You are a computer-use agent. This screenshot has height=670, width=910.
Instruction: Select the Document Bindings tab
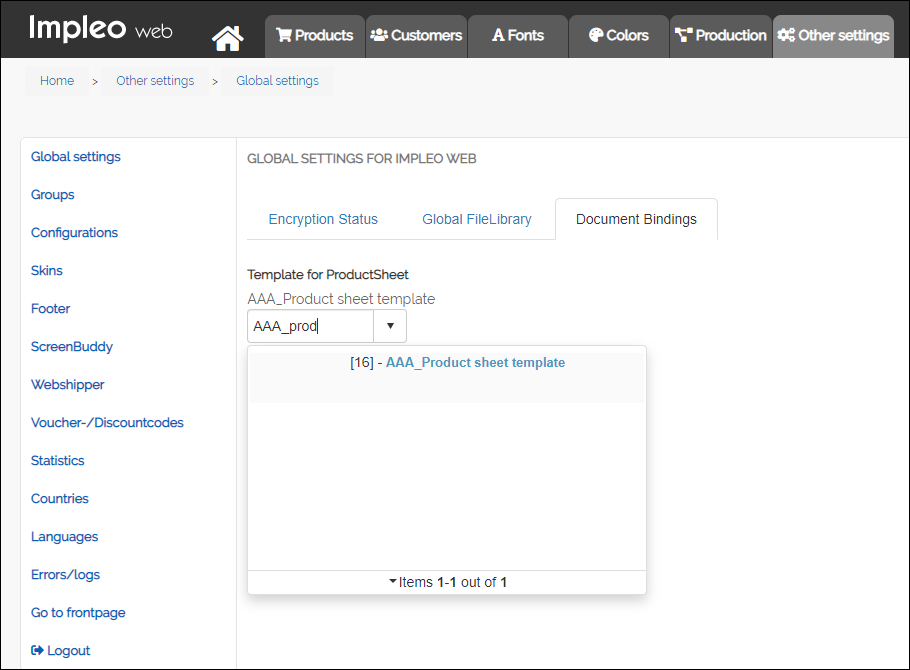(x=636, y=219)
